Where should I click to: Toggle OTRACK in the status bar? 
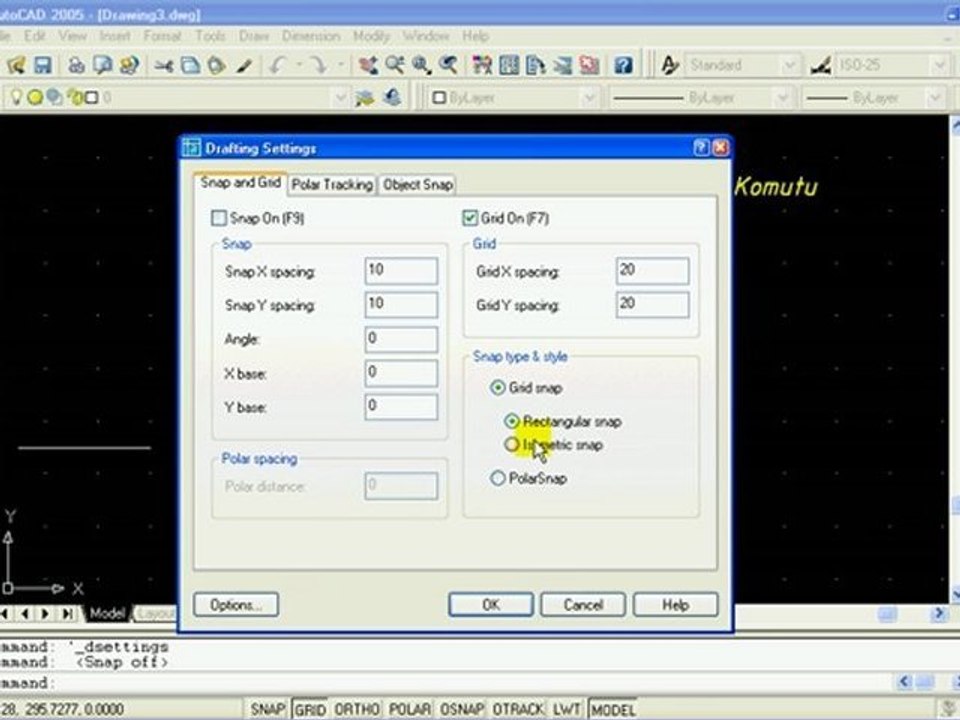click(519, 709)
